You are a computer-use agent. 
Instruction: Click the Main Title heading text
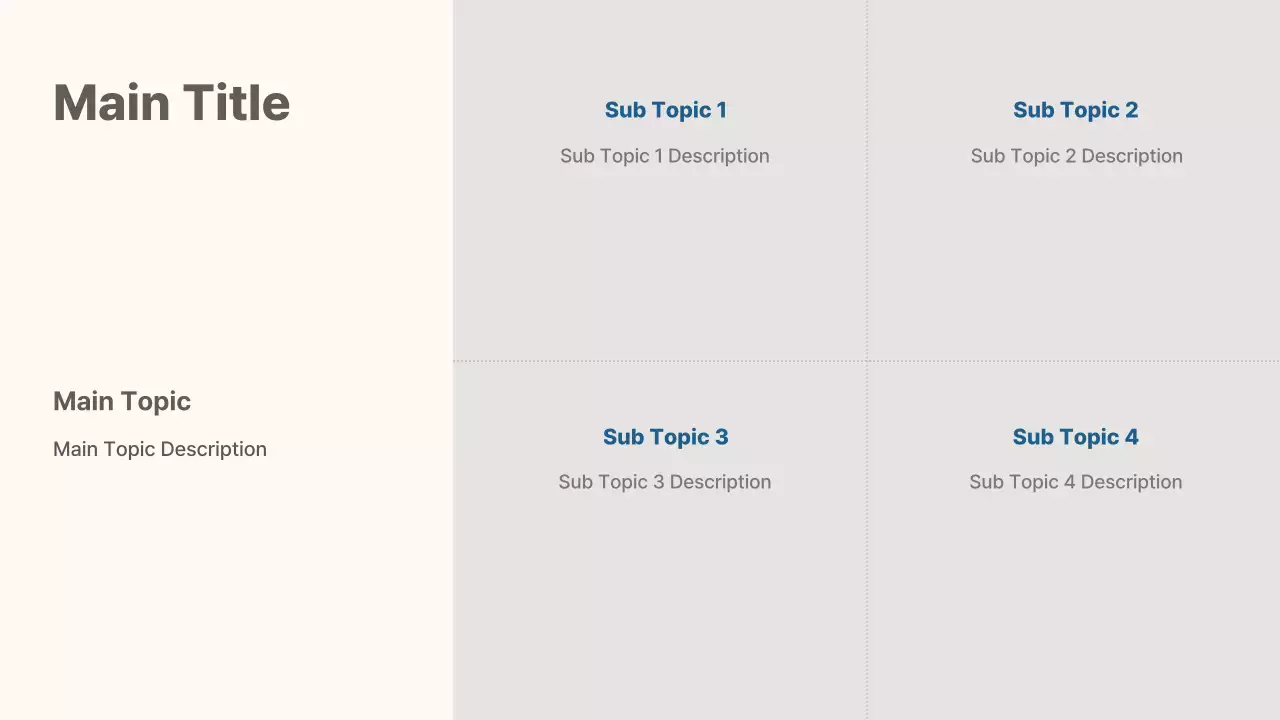(x=171, y=103)
